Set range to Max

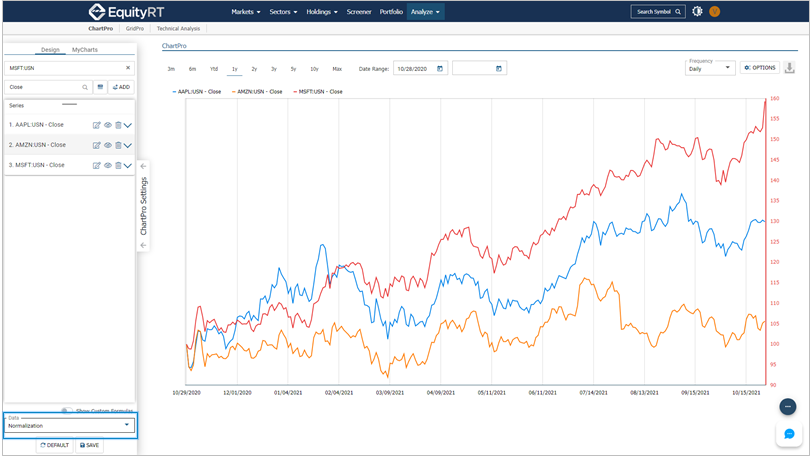point(337,69)
